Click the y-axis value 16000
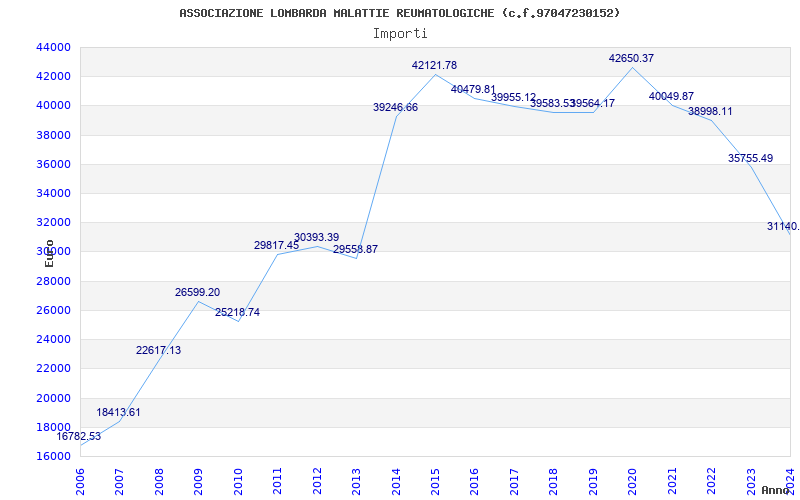 [x=53, y=456]
